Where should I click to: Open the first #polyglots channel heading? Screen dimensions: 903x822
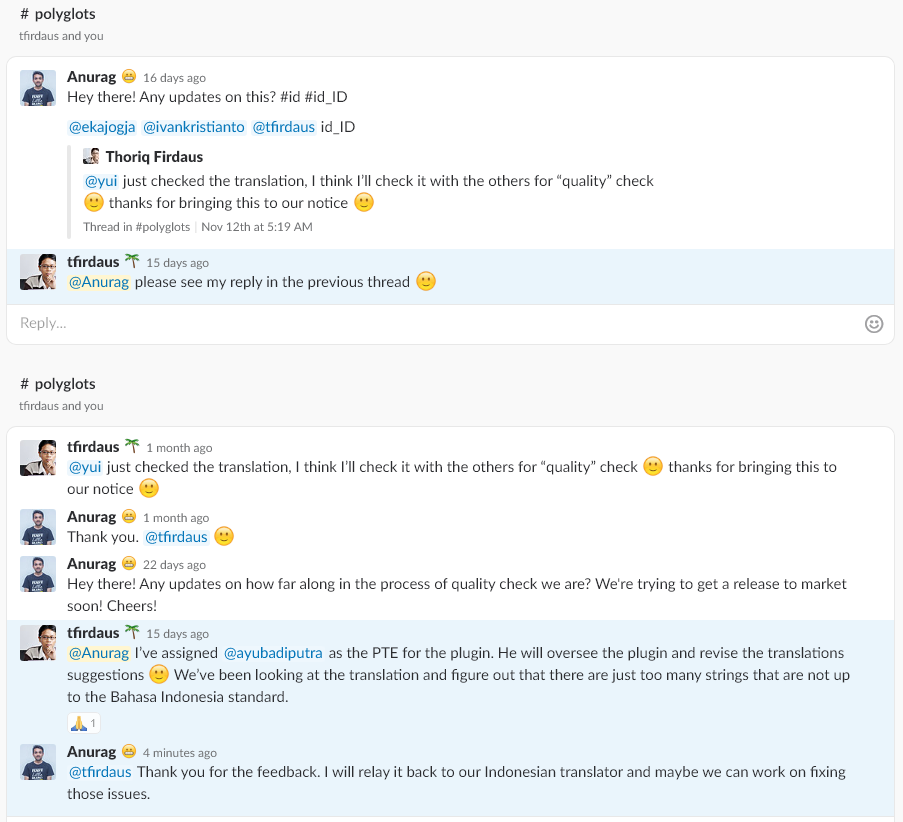point(58,14)
